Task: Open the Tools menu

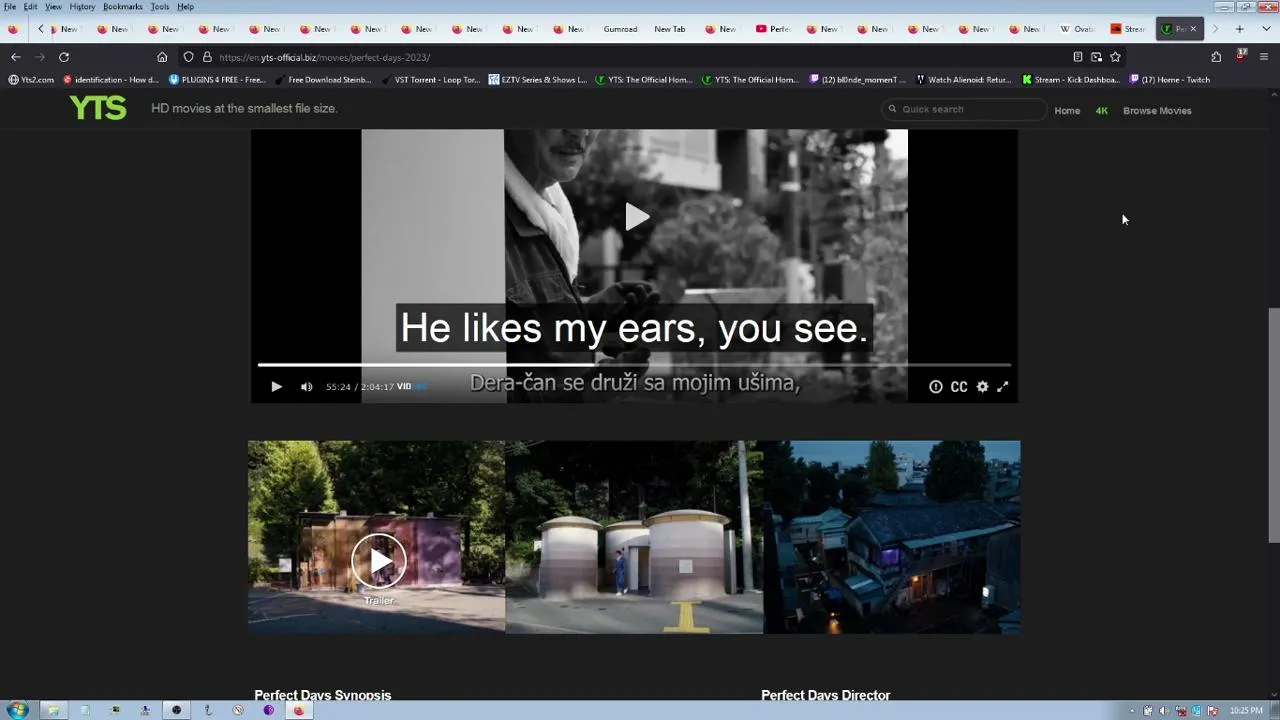Action: coord(160,7)
